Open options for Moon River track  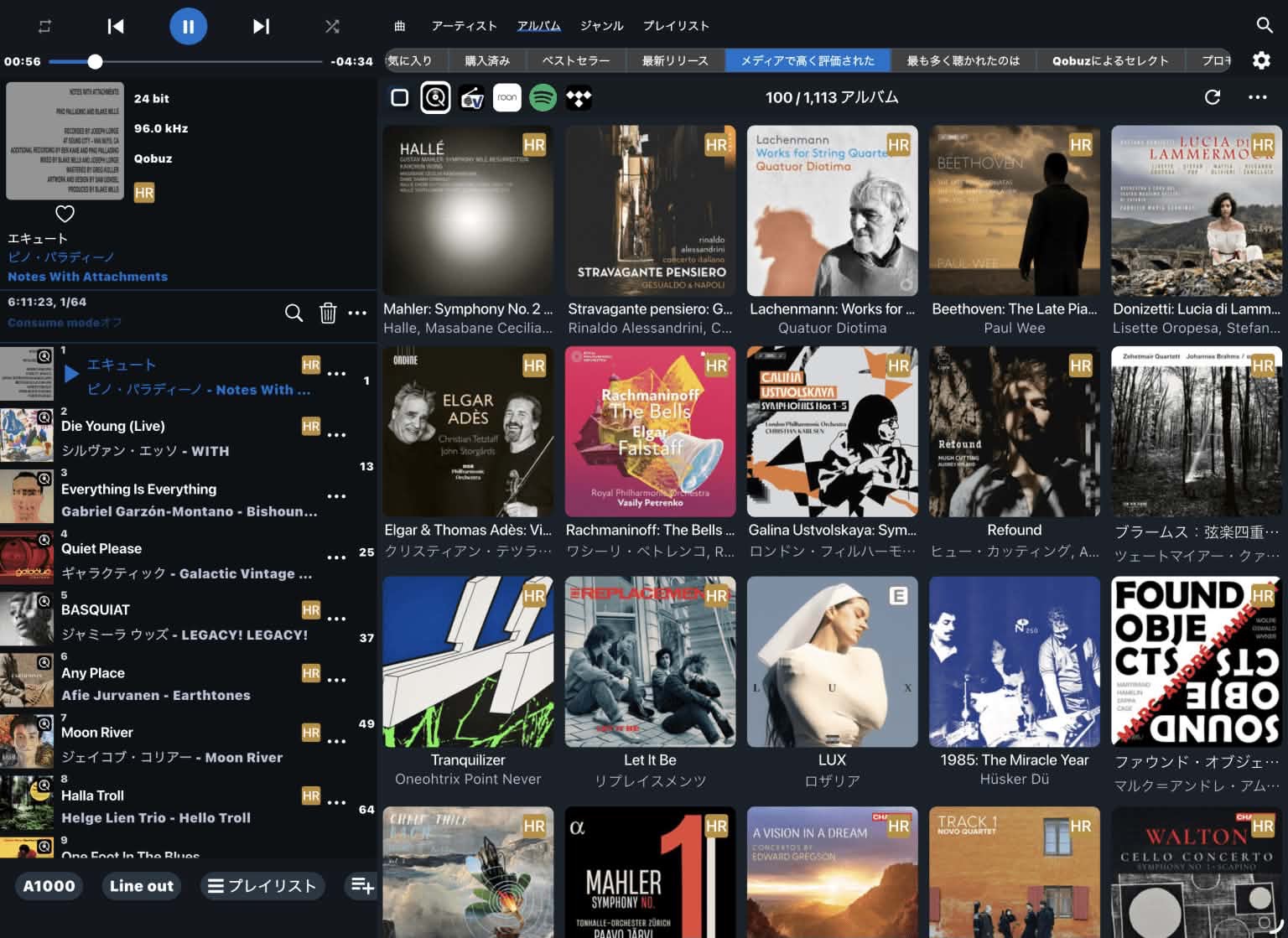point(336,741)
